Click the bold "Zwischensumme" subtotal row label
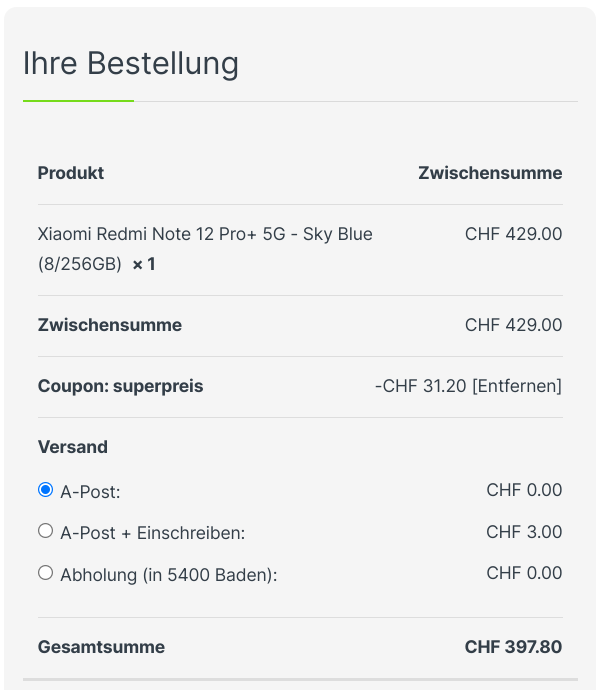The image size is (604, 690). click(x=110, y=325)
